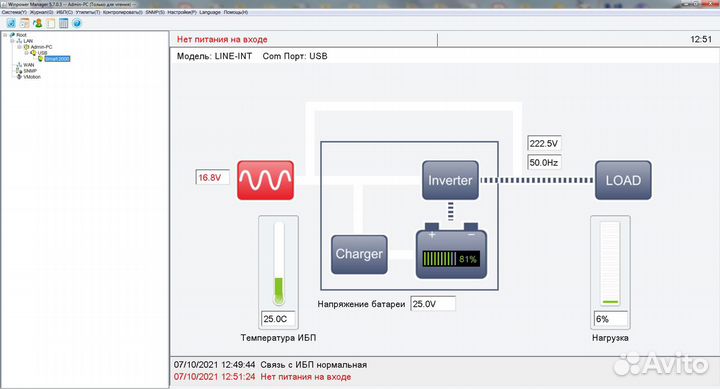Click the load percentage field 6%
Screen dimensions: 720x389
click(611, 319)
